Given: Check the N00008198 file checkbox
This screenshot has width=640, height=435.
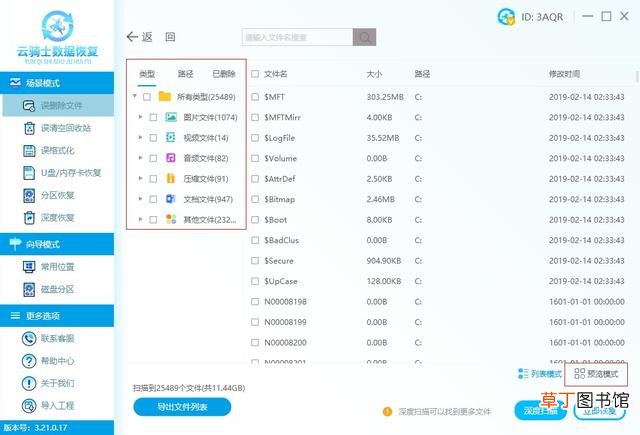Looking at the screenshot, I should pos(255,302).
